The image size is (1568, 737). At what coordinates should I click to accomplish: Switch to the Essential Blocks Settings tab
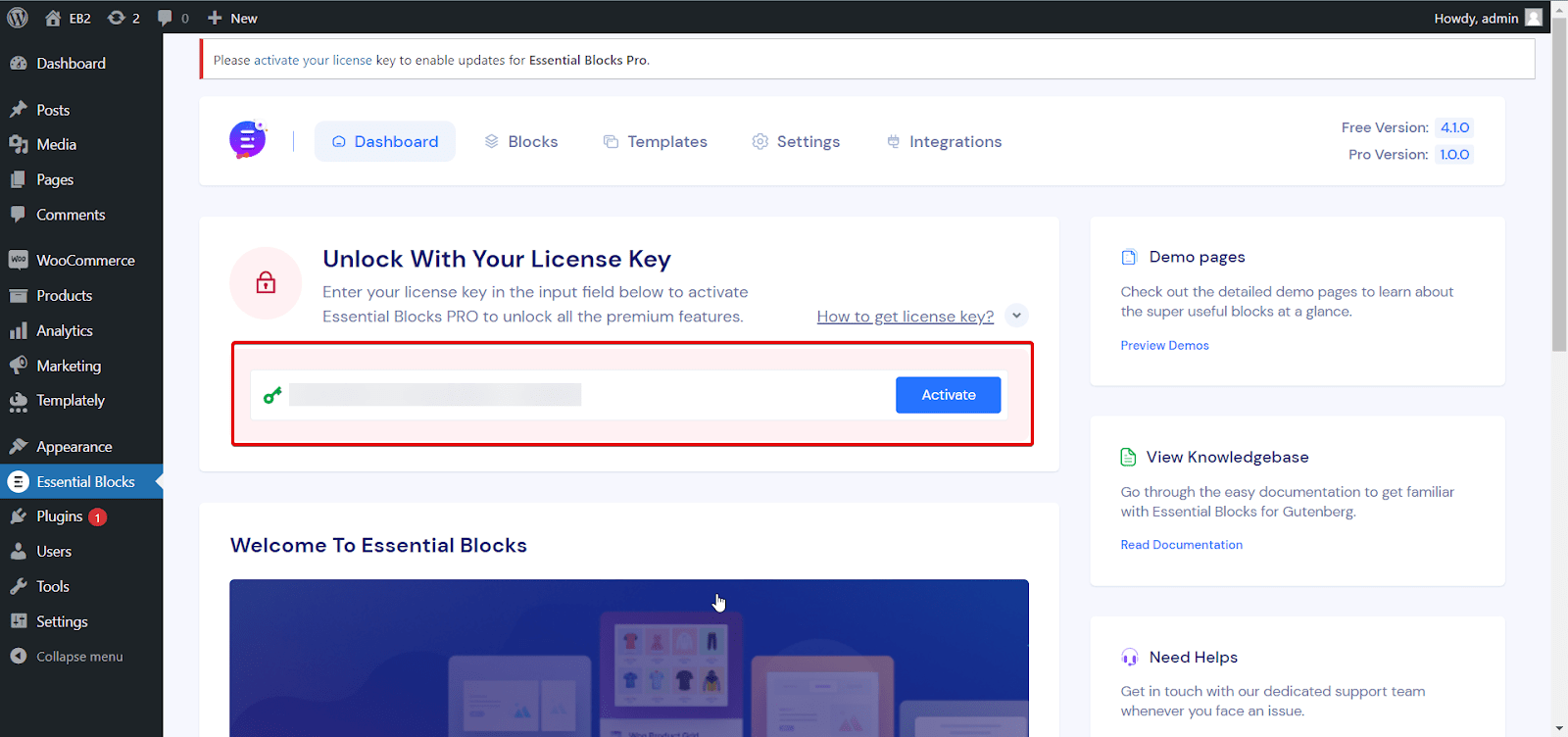click(x=796, y=142)
